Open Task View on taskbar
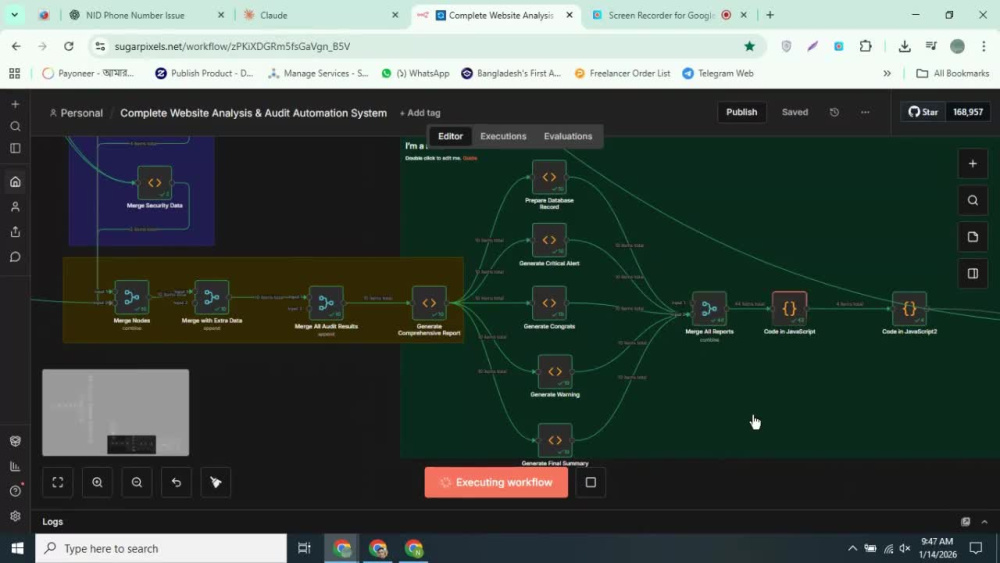The width and height of the screenshot is (1000, 563). 304,548
